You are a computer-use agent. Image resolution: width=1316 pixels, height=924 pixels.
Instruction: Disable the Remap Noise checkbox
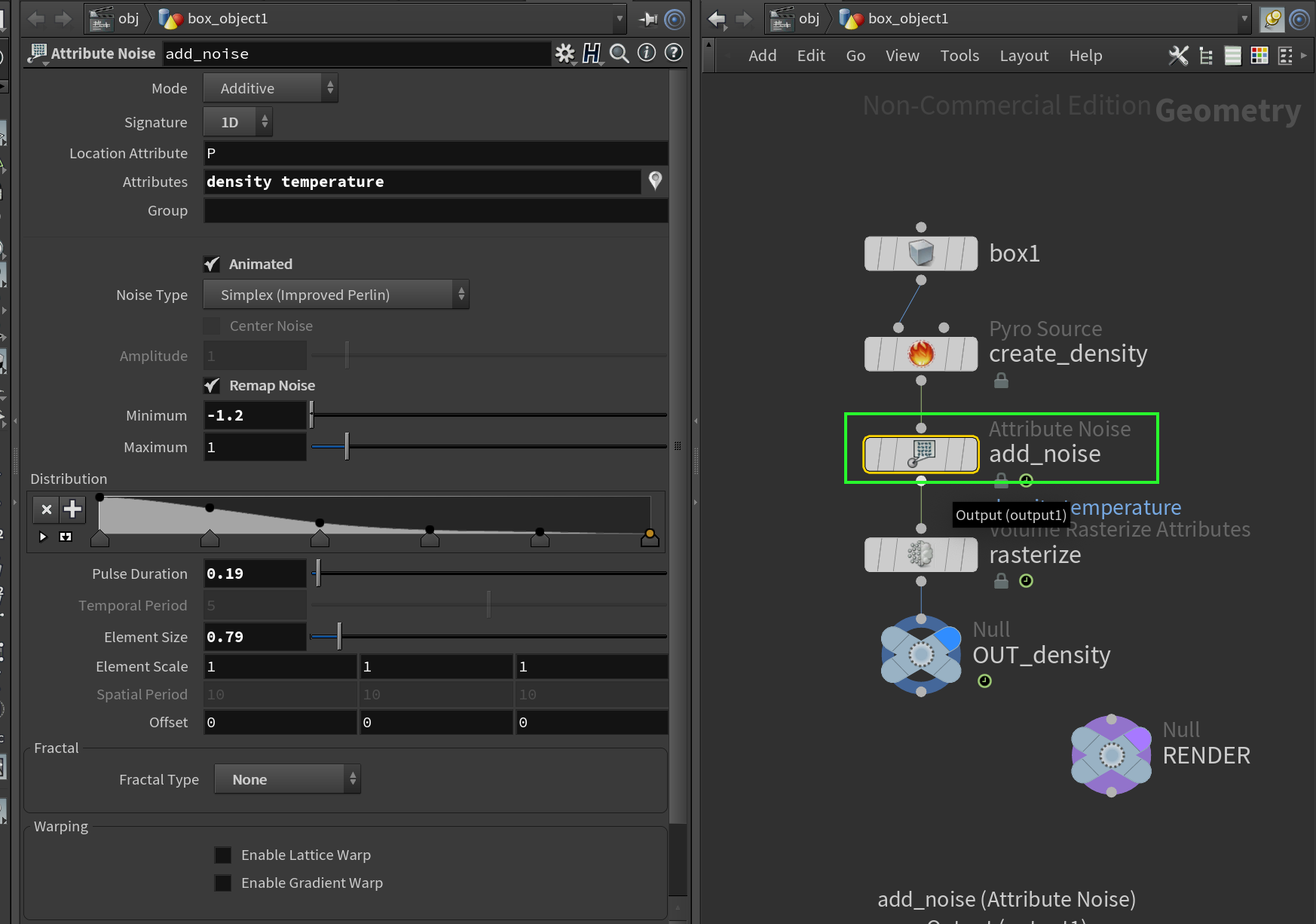coord(212,385)
